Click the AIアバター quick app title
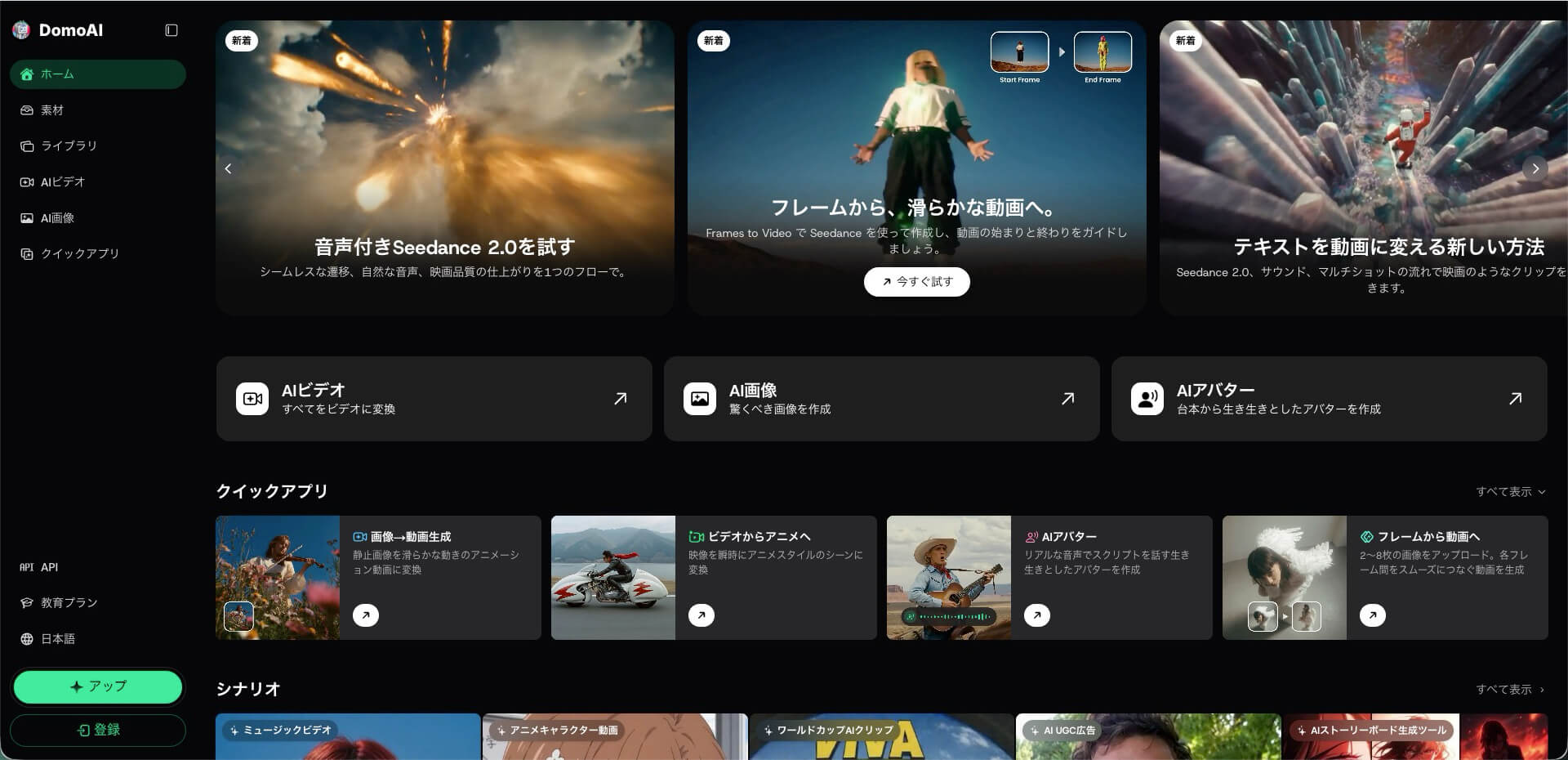Image resolution: width=1568 pixels, height=760 pixels. click(1069, 537)
